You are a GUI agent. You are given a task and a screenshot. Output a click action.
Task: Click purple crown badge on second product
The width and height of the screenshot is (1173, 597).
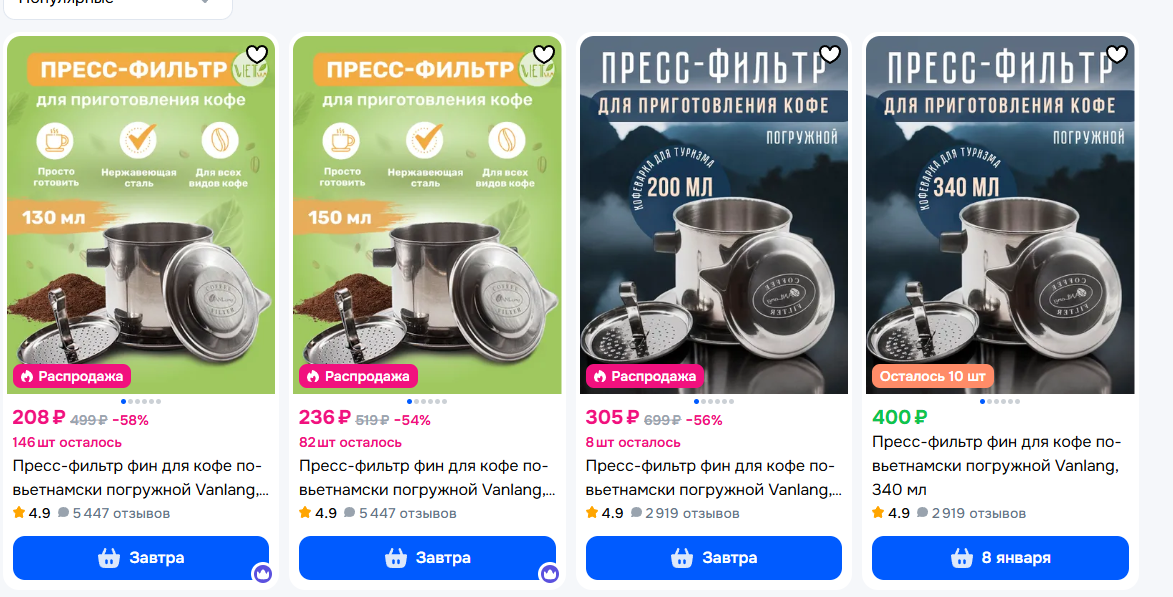pos(549,574)
